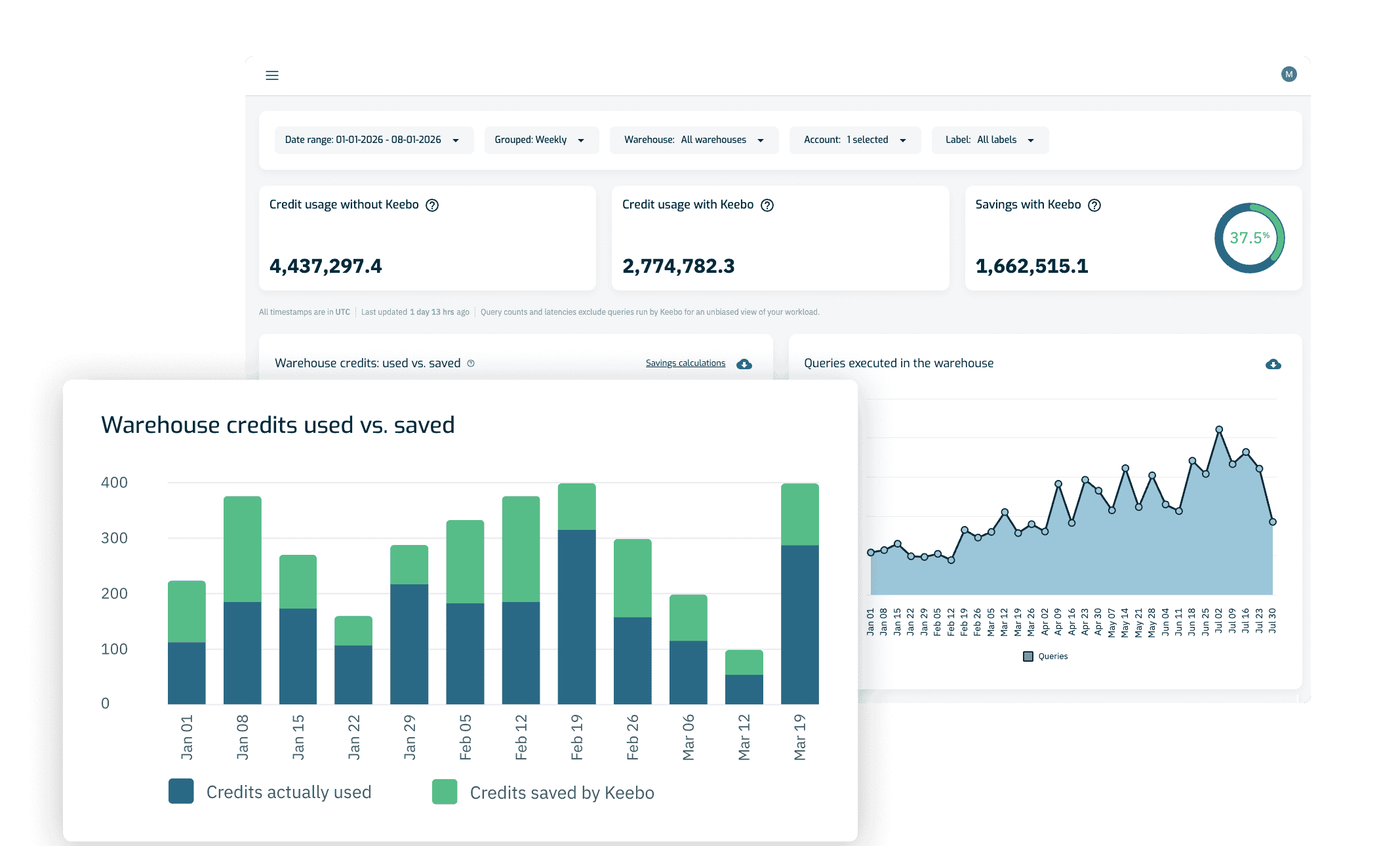
Task: Select the 1,662,515.1 savings value
Action: (1031, 266)
